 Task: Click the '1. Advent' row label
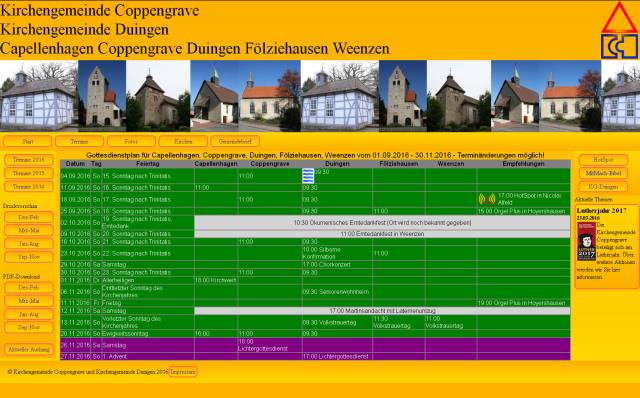pos(114,356)
